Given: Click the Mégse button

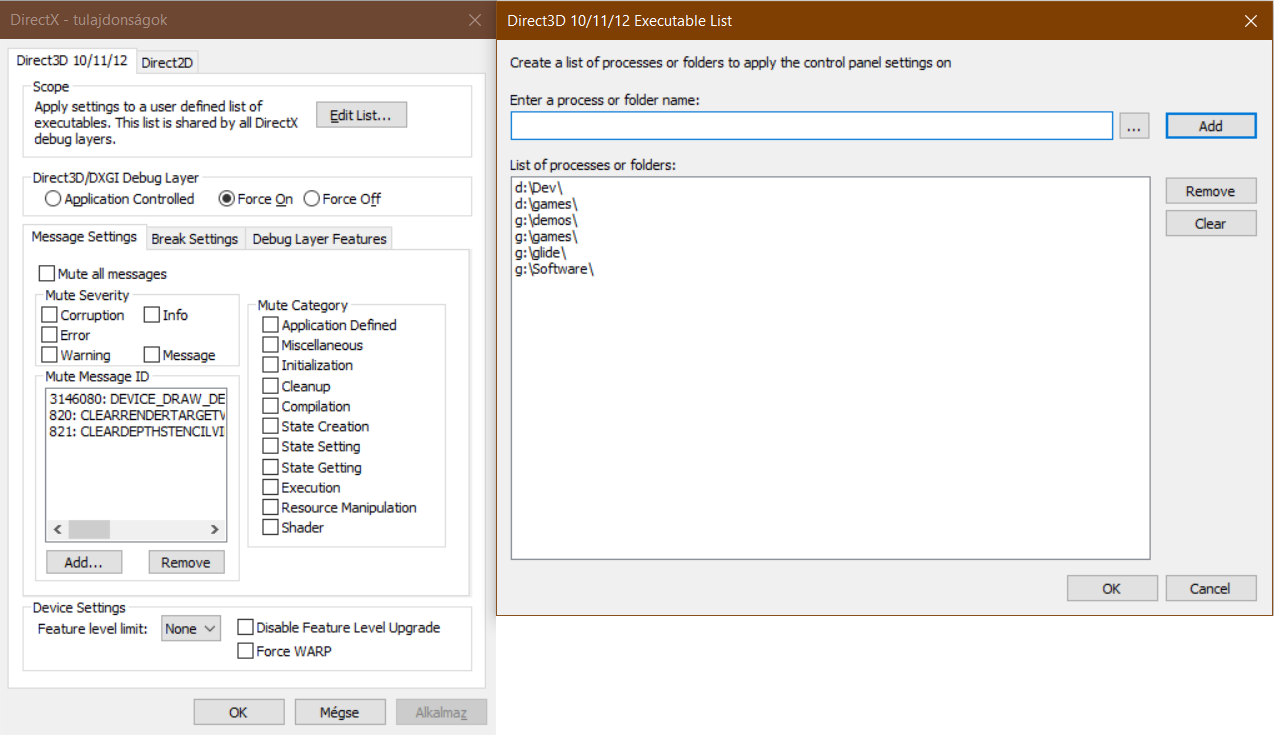Looking at the screenshot, I should coord(339,712).
